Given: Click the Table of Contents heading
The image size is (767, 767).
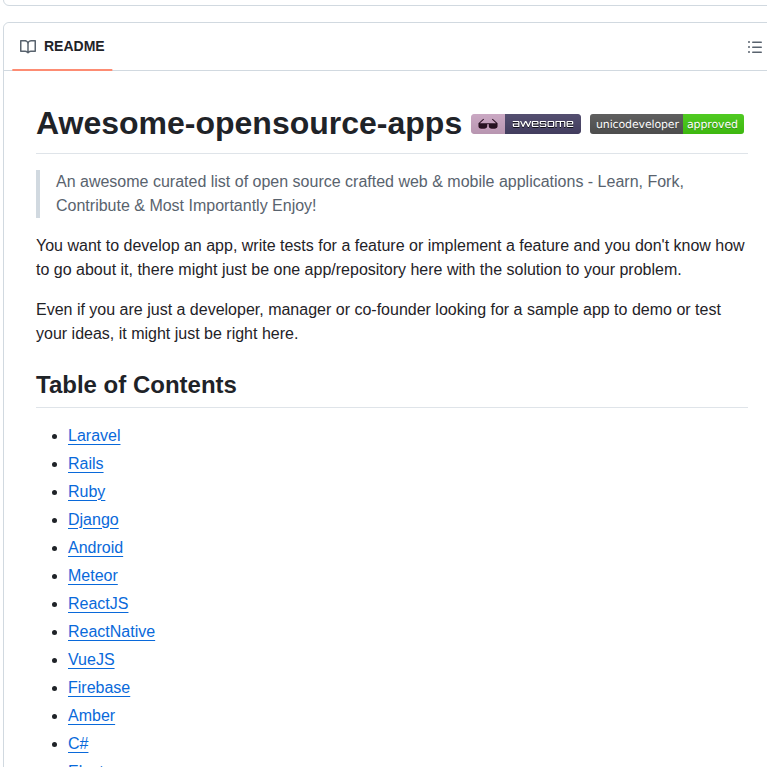Looking at the screenshot, I should (x=136, y=384).
